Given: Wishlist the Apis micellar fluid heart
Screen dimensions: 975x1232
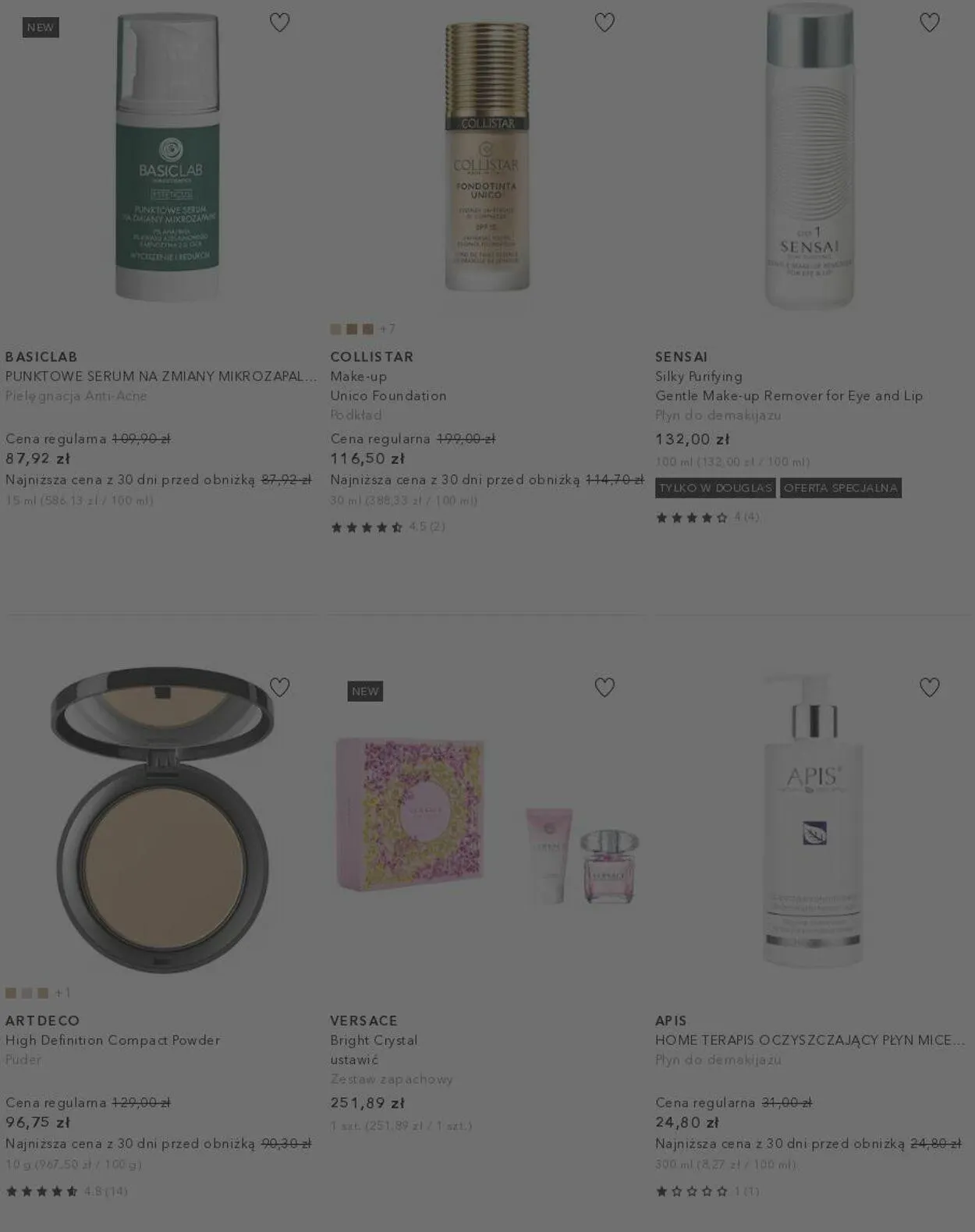Looking at the screenshot, I should [x=929, y=687].
